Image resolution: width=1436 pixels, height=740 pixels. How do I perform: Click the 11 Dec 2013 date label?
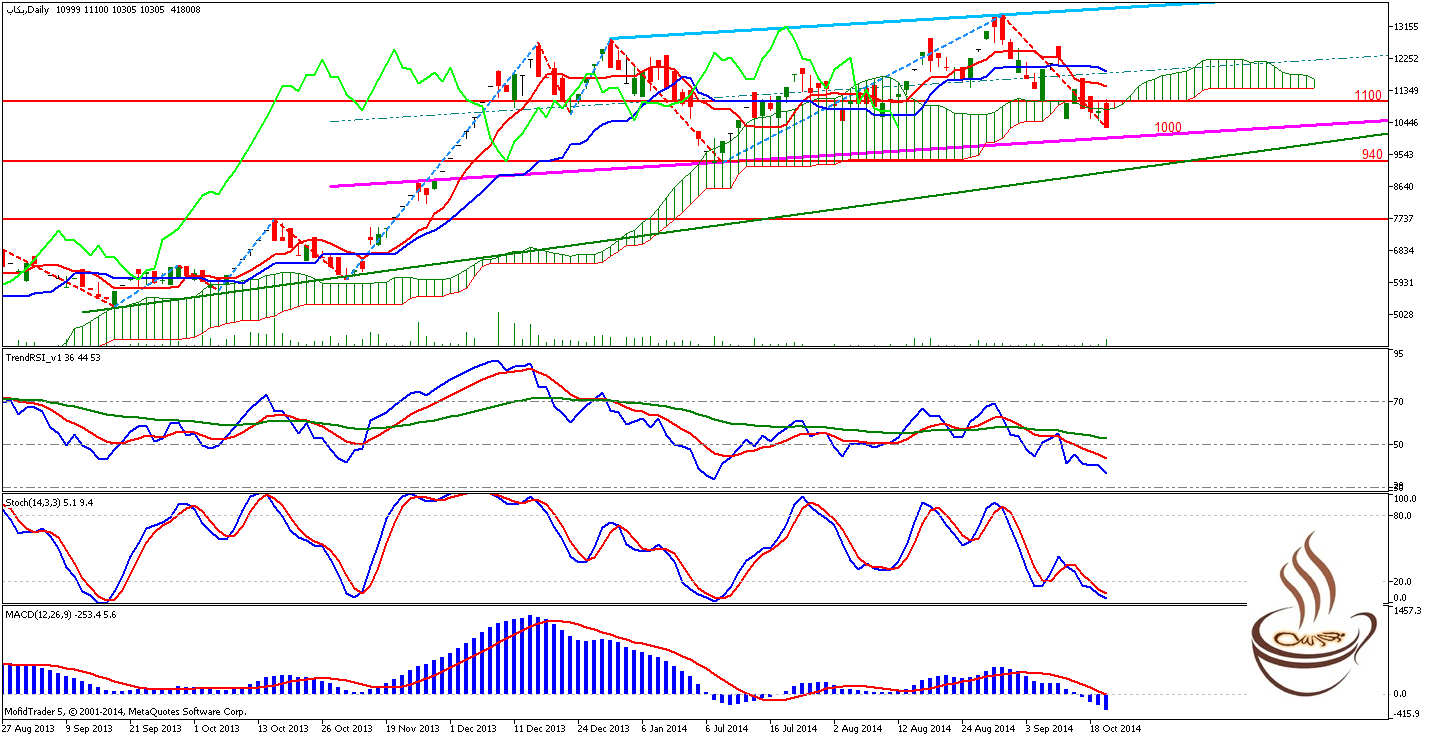click(540, 729)
